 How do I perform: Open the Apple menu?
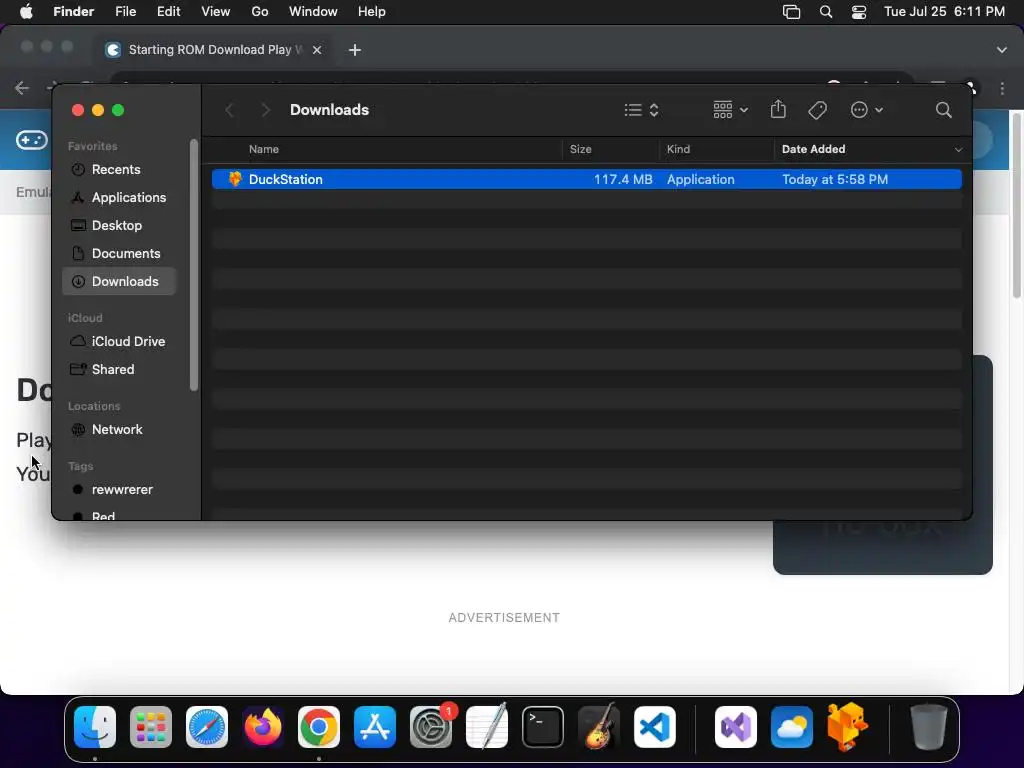(x=26, y=12)
